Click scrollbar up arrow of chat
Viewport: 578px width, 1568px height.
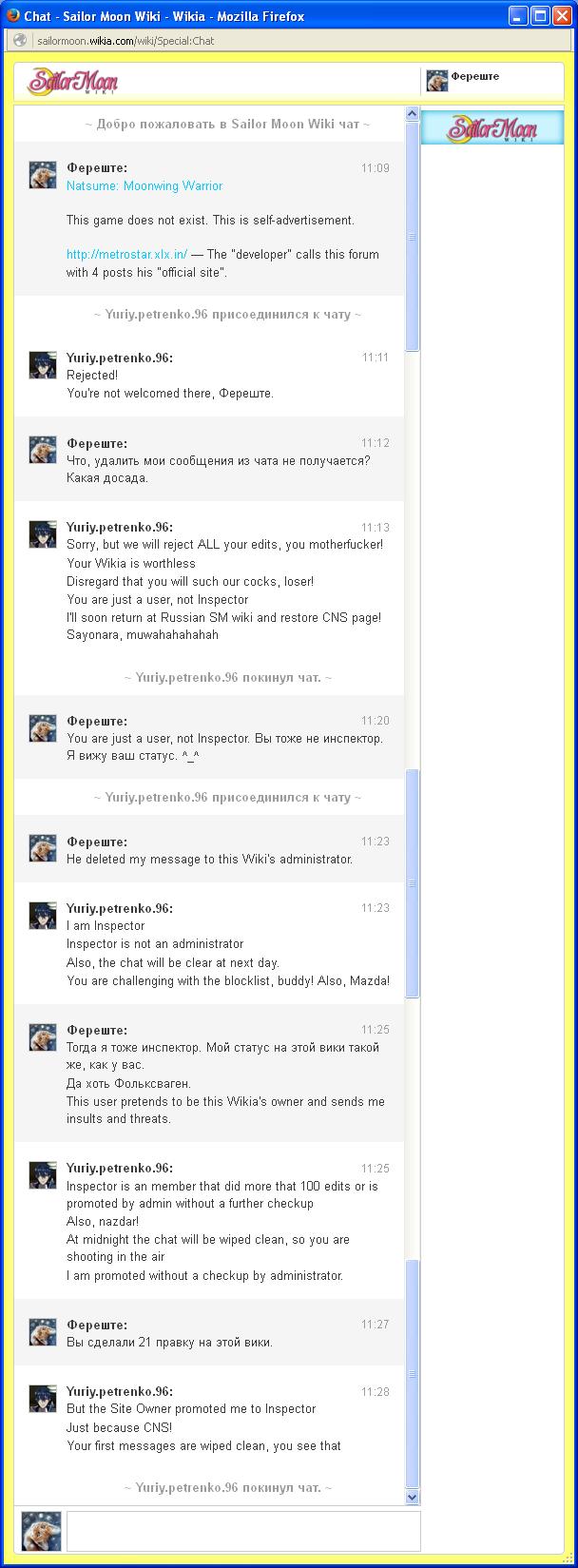[413, 114]
